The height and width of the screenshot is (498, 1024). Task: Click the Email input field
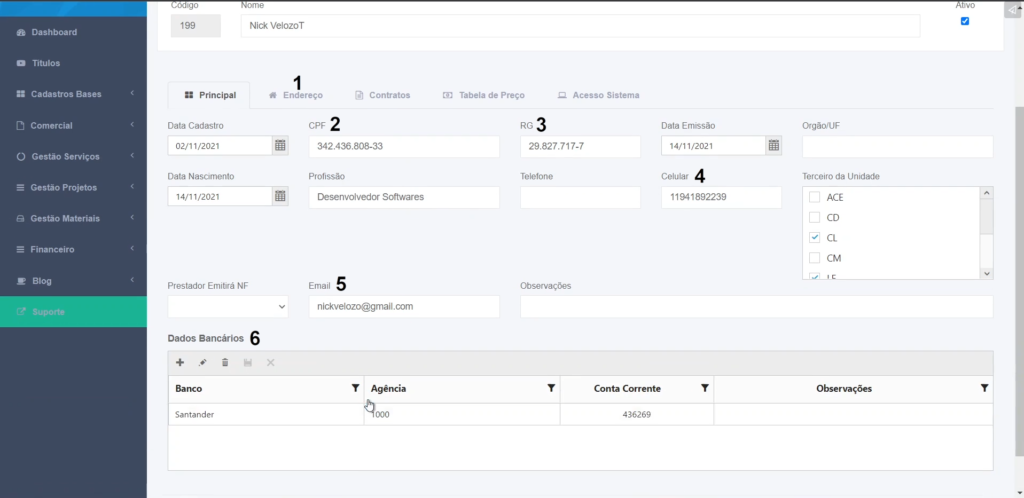point(404,307)
